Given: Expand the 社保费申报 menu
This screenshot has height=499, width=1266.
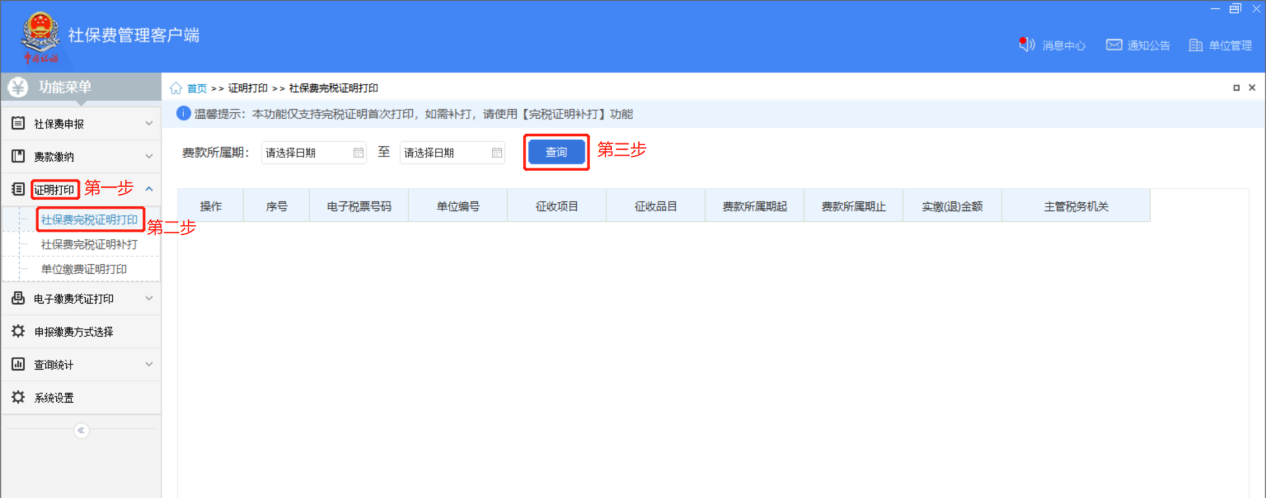Looking at the screenshot, I should (x=149, y=124).
